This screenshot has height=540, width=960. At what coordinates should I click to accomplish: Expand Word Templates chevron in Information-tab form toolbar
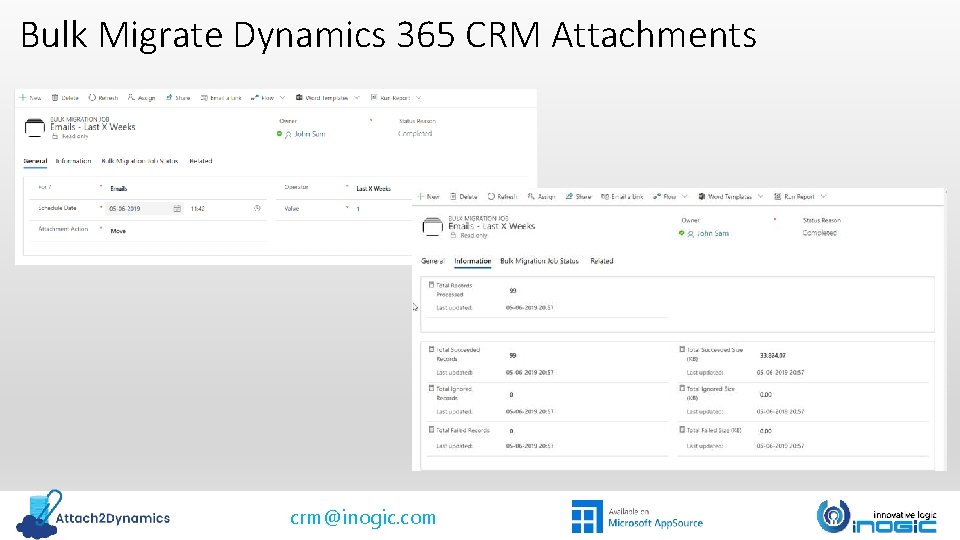point(760,197)
